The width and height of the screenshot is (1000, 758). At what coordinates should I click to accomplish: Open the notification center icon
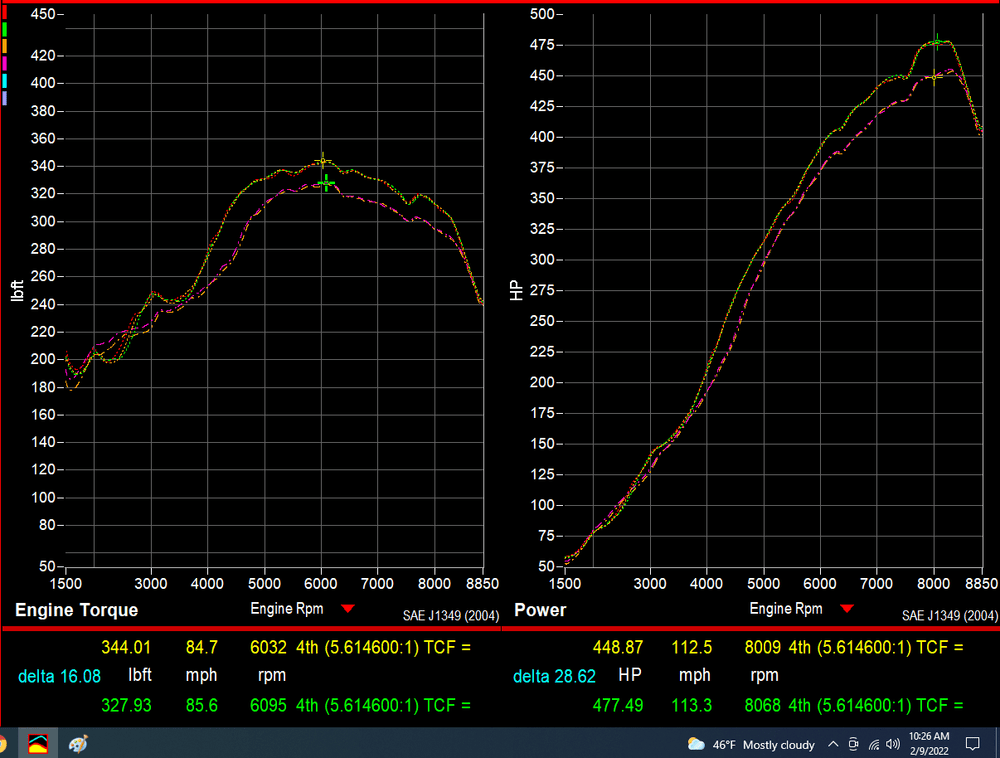[972, 744]
